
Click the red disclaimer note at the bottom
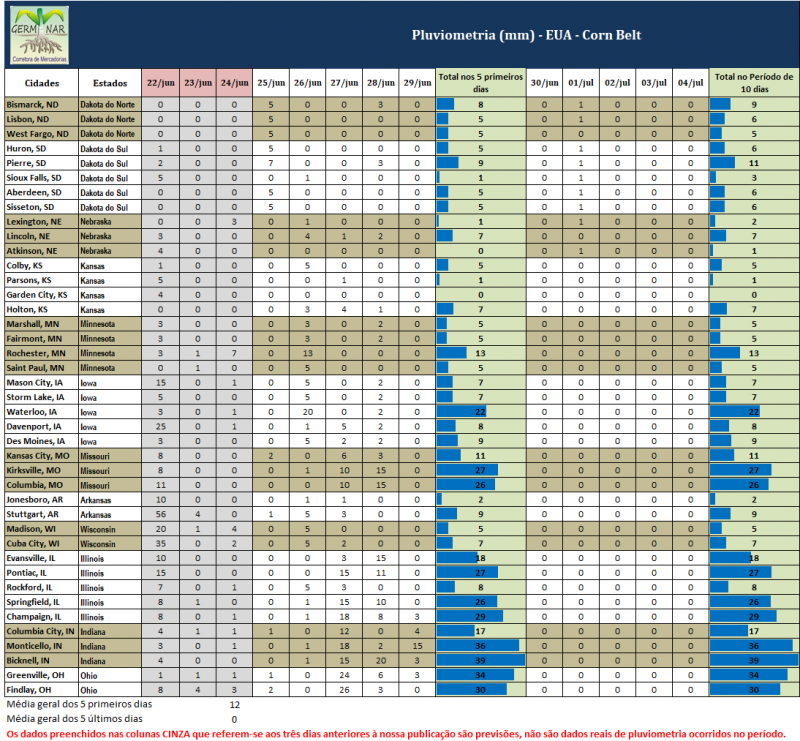pyautogui.click(x=396, y=733)
